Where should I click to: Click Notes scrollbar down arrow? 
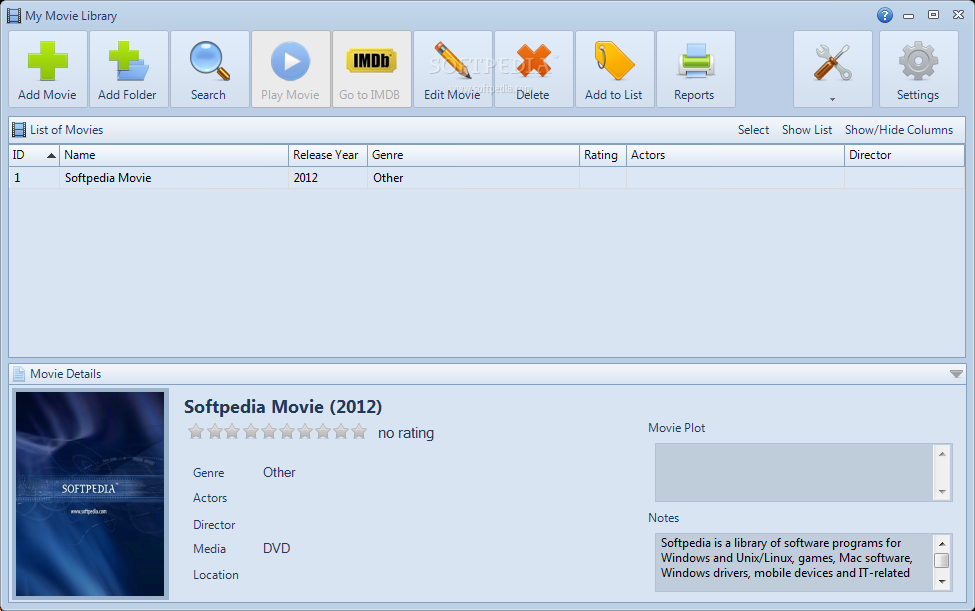point(942,582)
